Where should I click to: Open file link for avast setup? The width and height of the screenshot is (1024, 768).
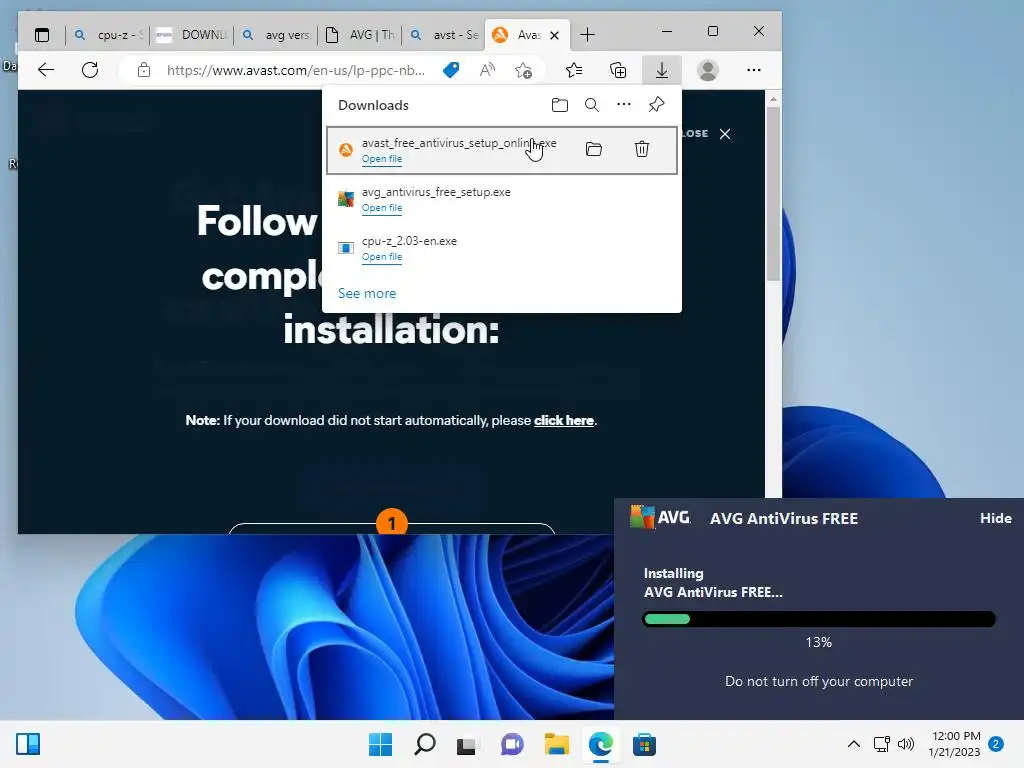point(382,159)
